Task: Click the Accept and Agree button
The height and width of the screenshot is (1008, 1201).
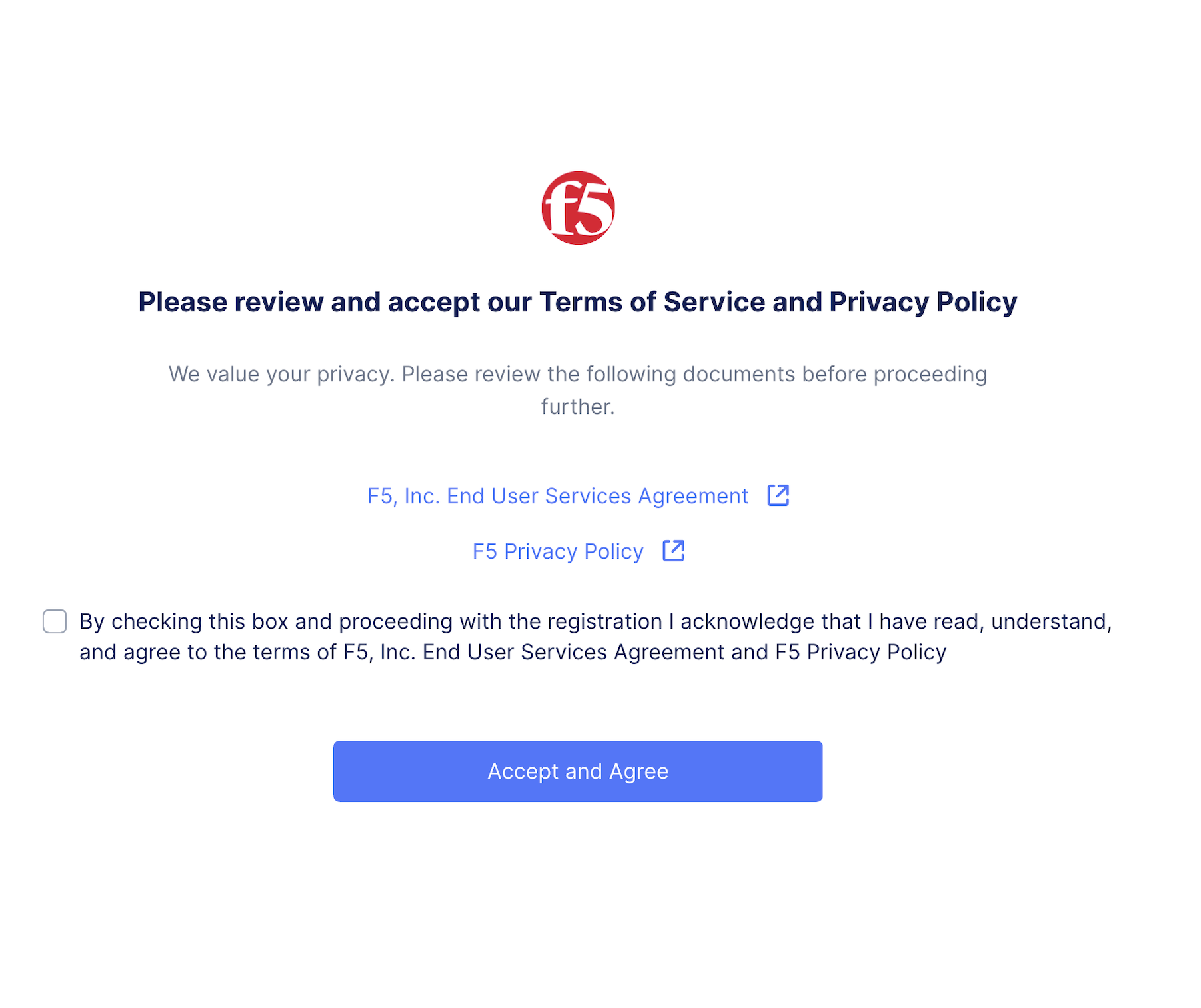Action: 577,771
